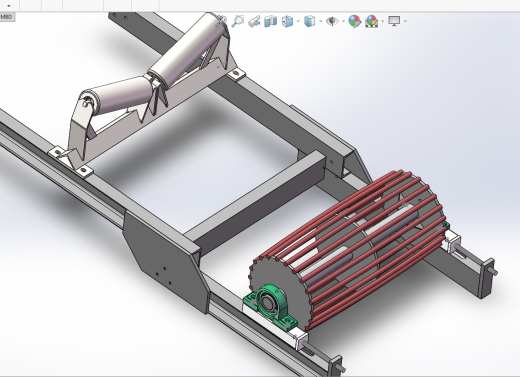This screenshot has width=520, height=377.
Task: Expand the Hide/Show Items dropdown arrow
Action: pos(343,21)
